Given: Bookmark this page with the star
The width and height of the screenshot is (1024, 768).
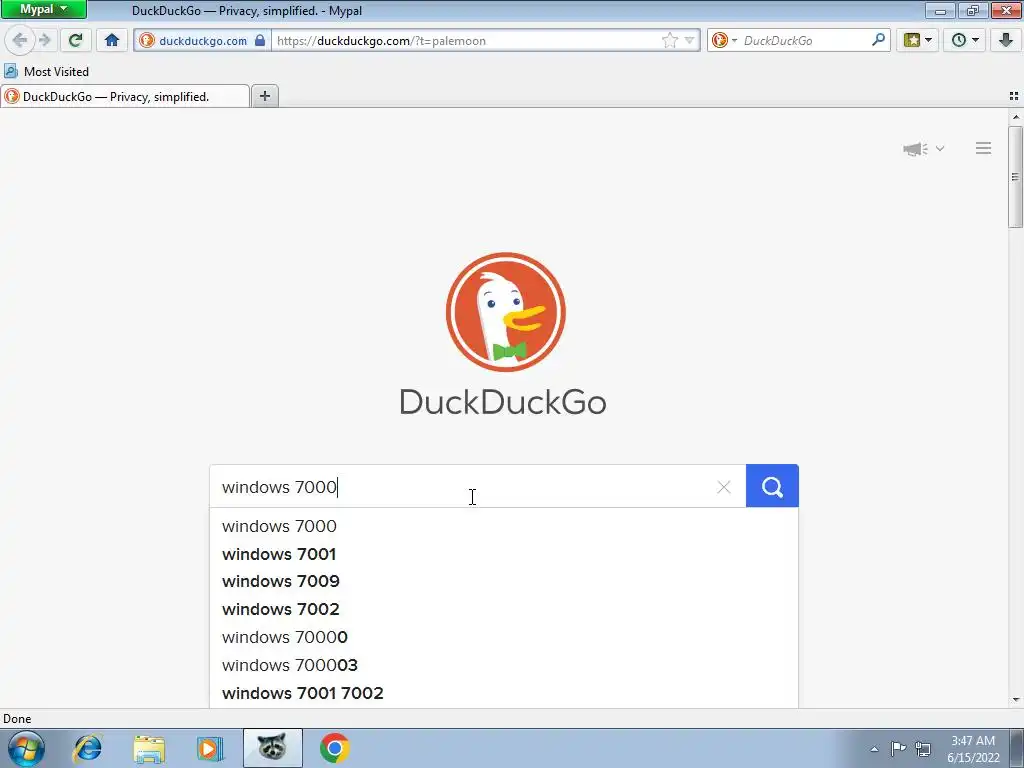Looking at the screenshot, I should click(669, 40).
